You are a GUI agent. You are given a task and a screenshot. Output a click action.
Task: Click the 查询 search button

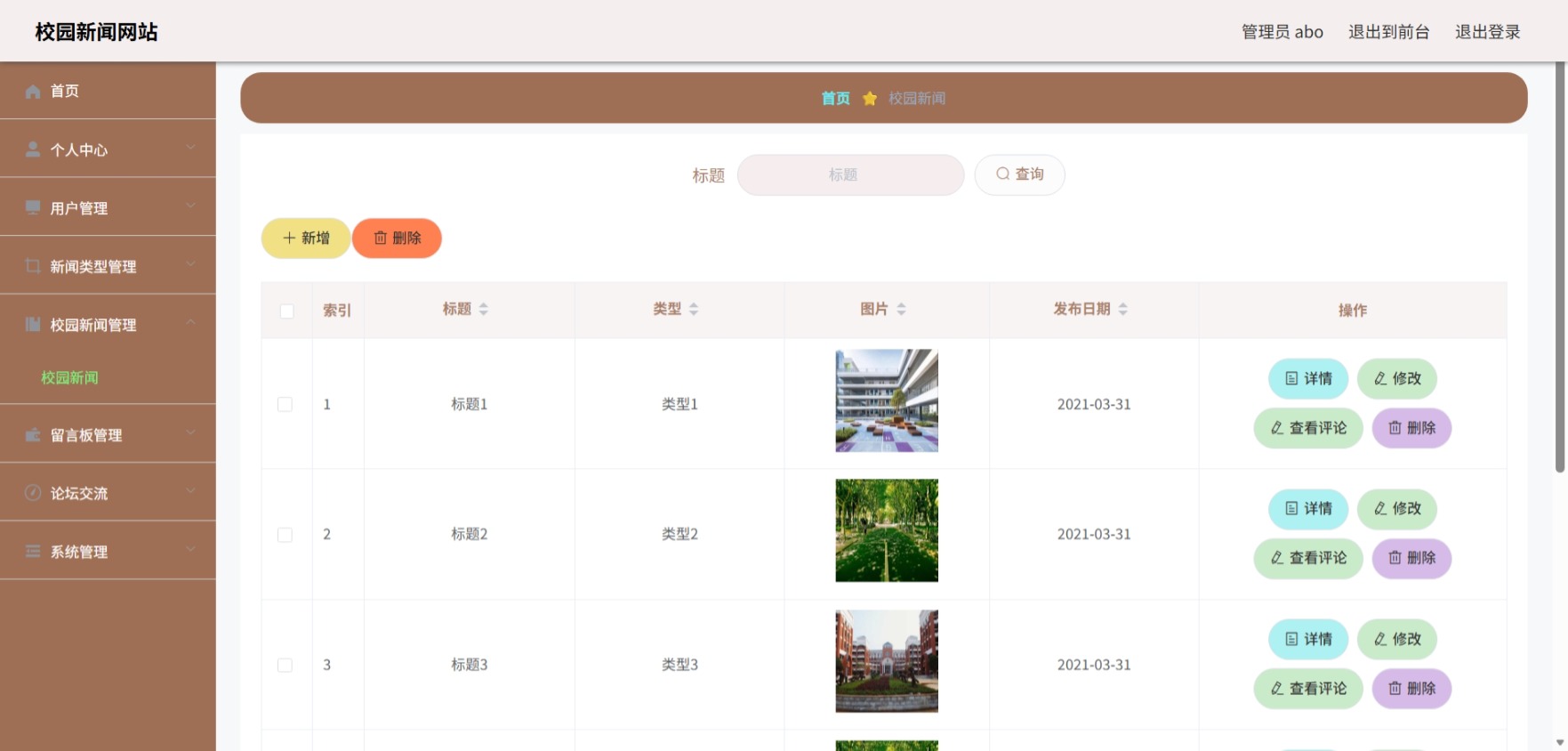1019,174
